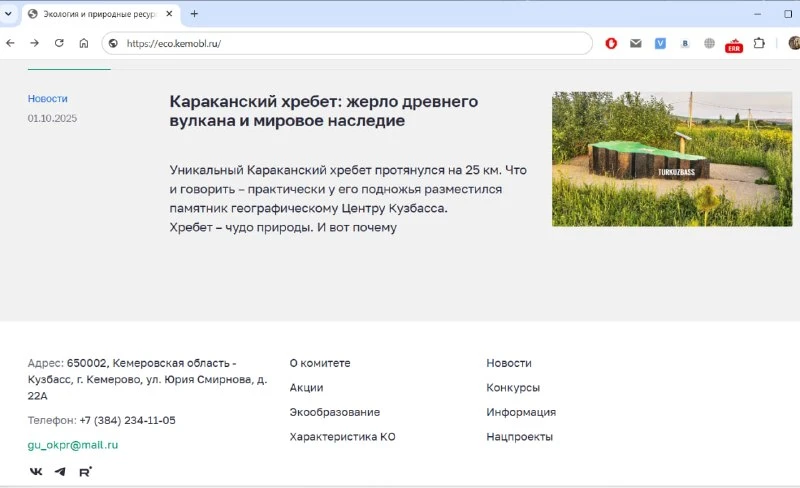
Task: Minimize the browser window
Action: pos(757,14)
